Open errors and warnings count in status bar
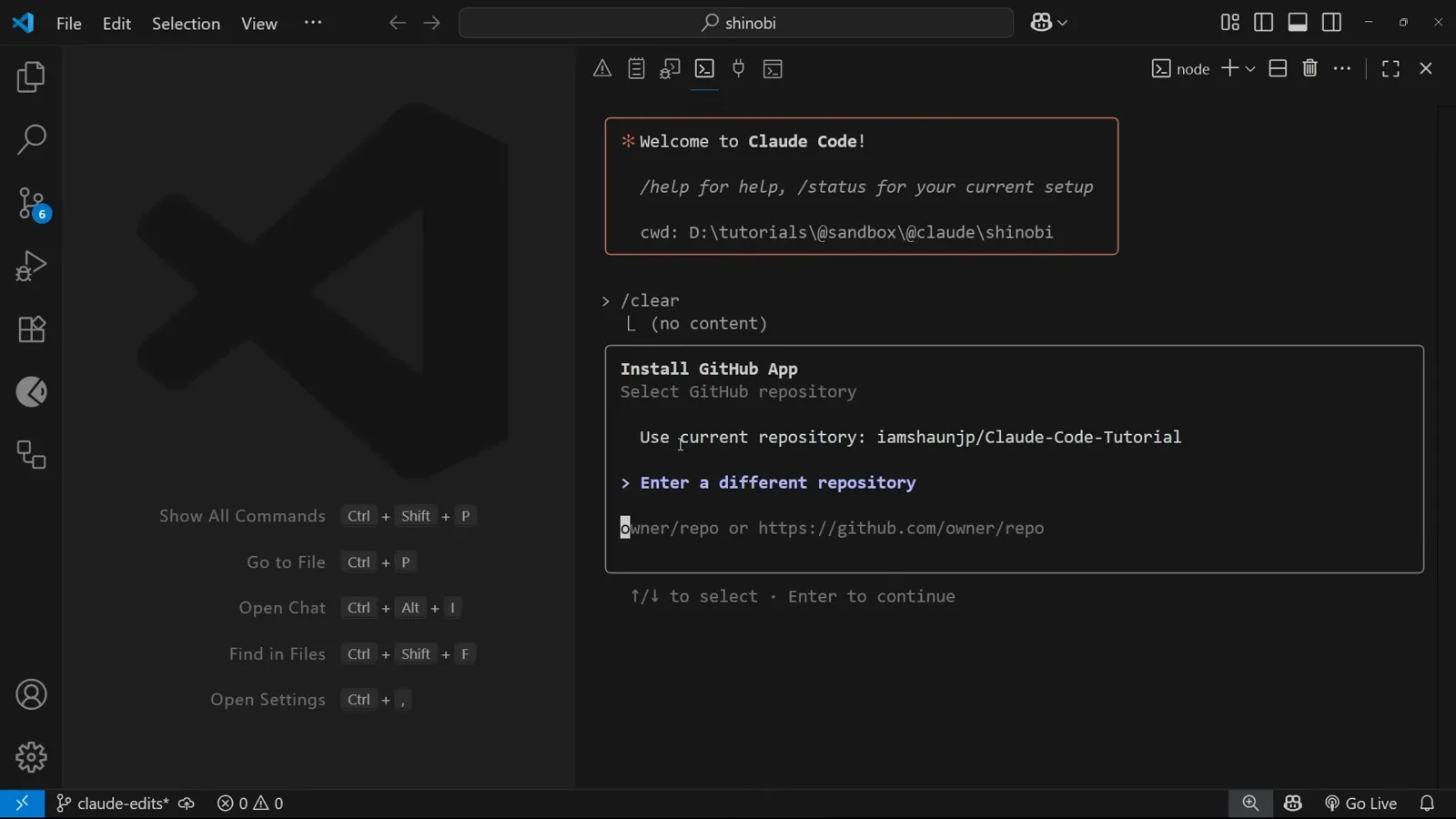Viewport: 1456px width, 819px height. coord(250,804)
